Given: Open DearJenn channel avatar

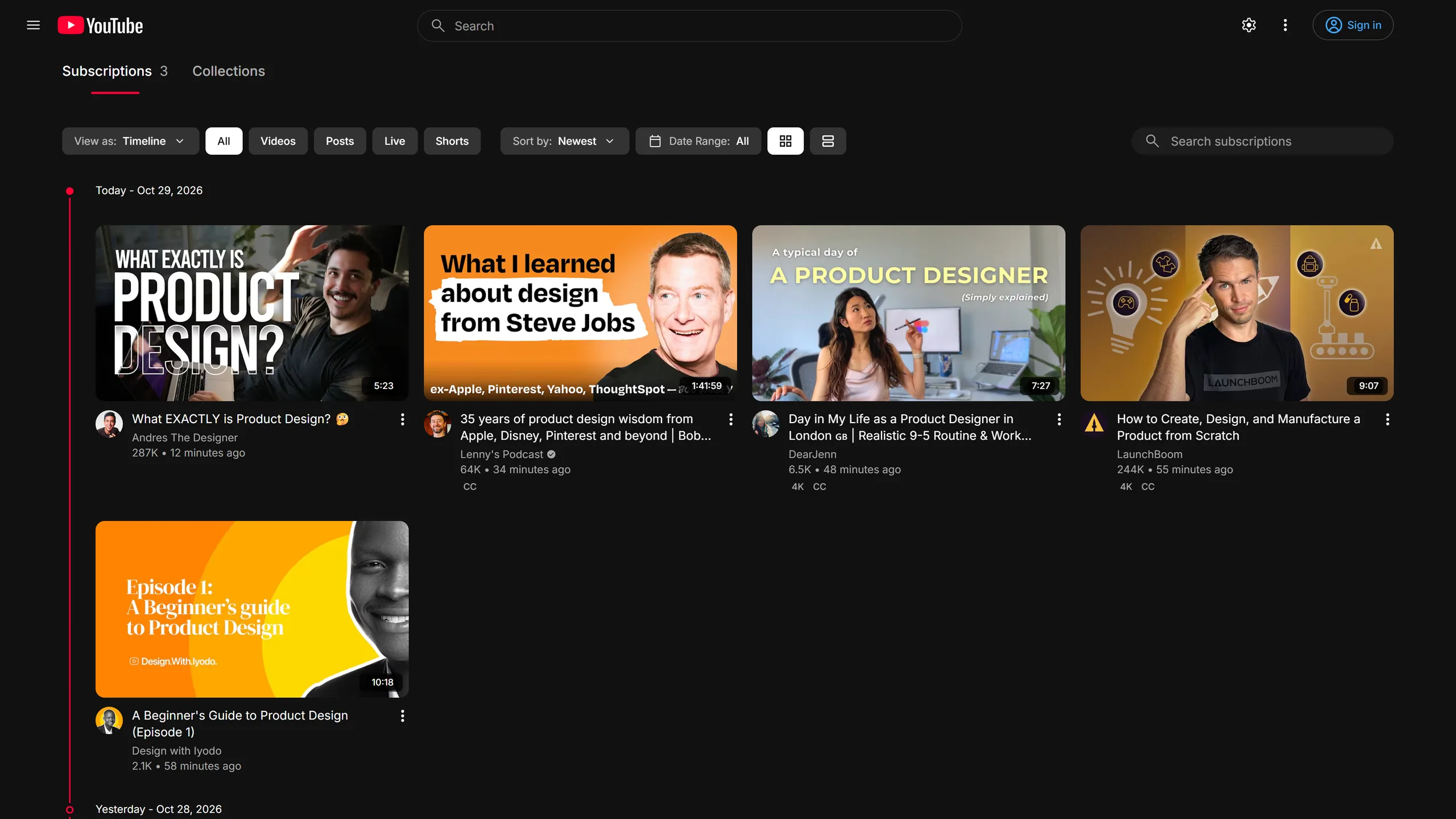Looking at the screenshot, I should (766, 424).
